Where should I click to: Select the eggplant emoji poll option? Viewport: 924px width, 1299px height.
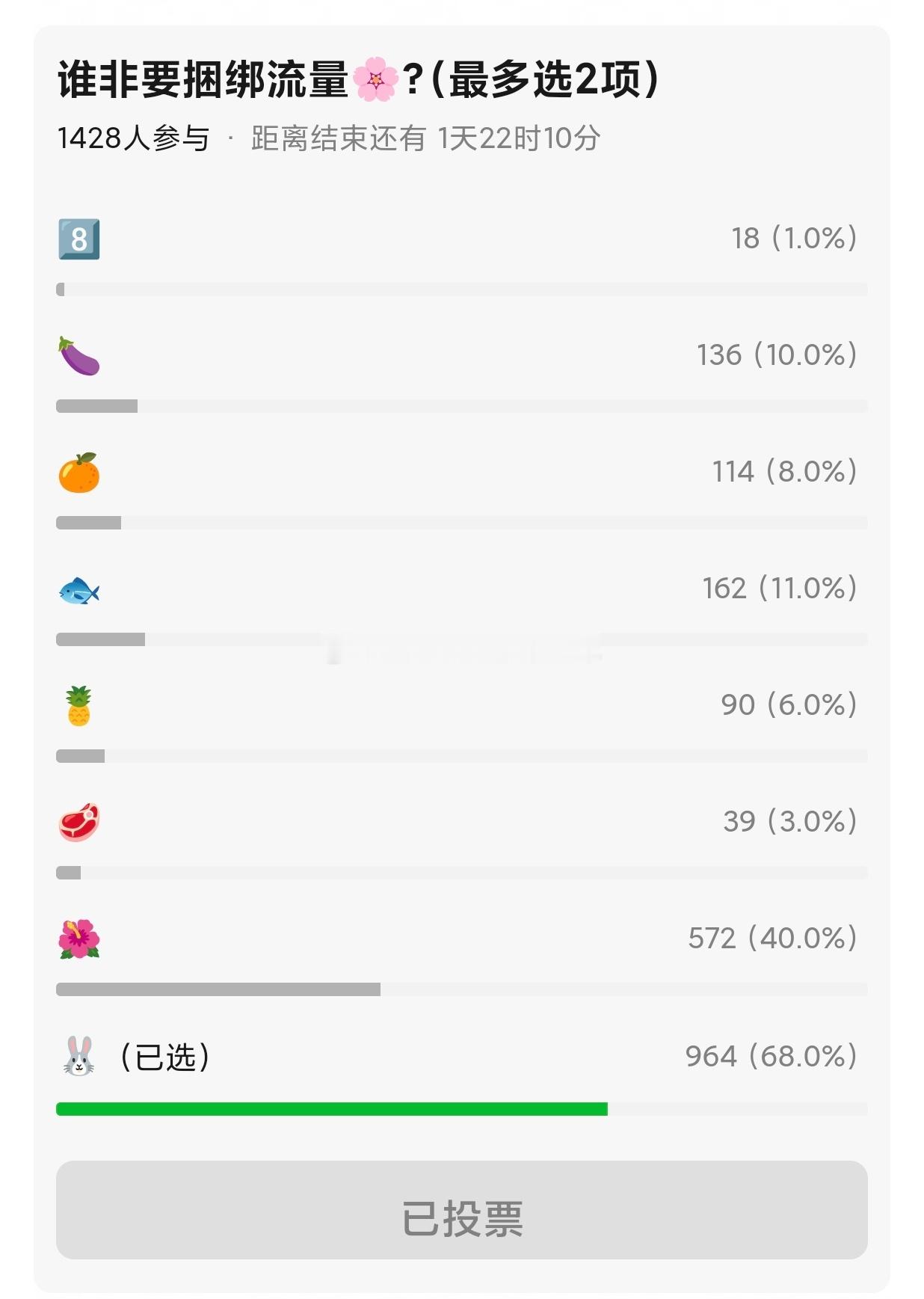coord(79,356)
